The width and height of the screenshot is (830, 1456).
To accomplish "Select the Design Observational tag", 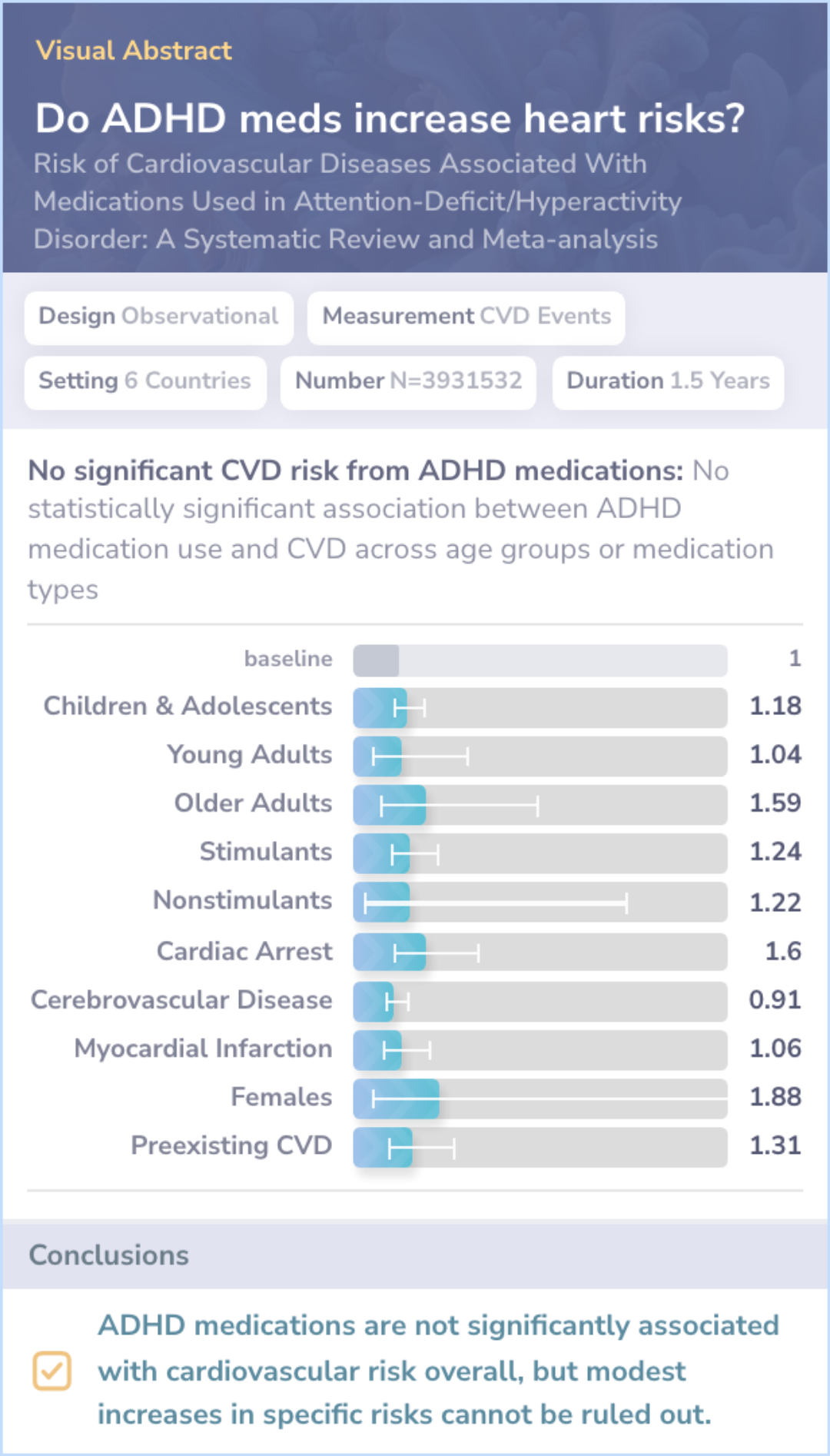I will (x=158, y=317).
